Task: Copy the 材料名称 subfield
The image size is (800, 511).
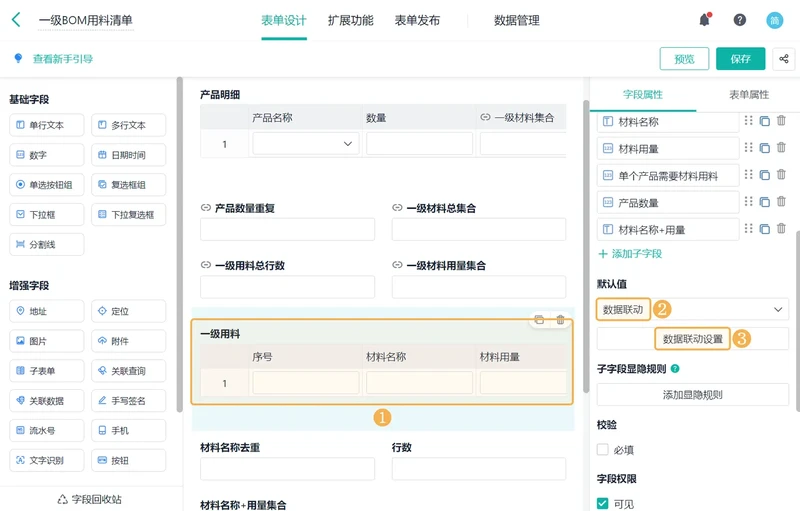Action: (764, 121)
